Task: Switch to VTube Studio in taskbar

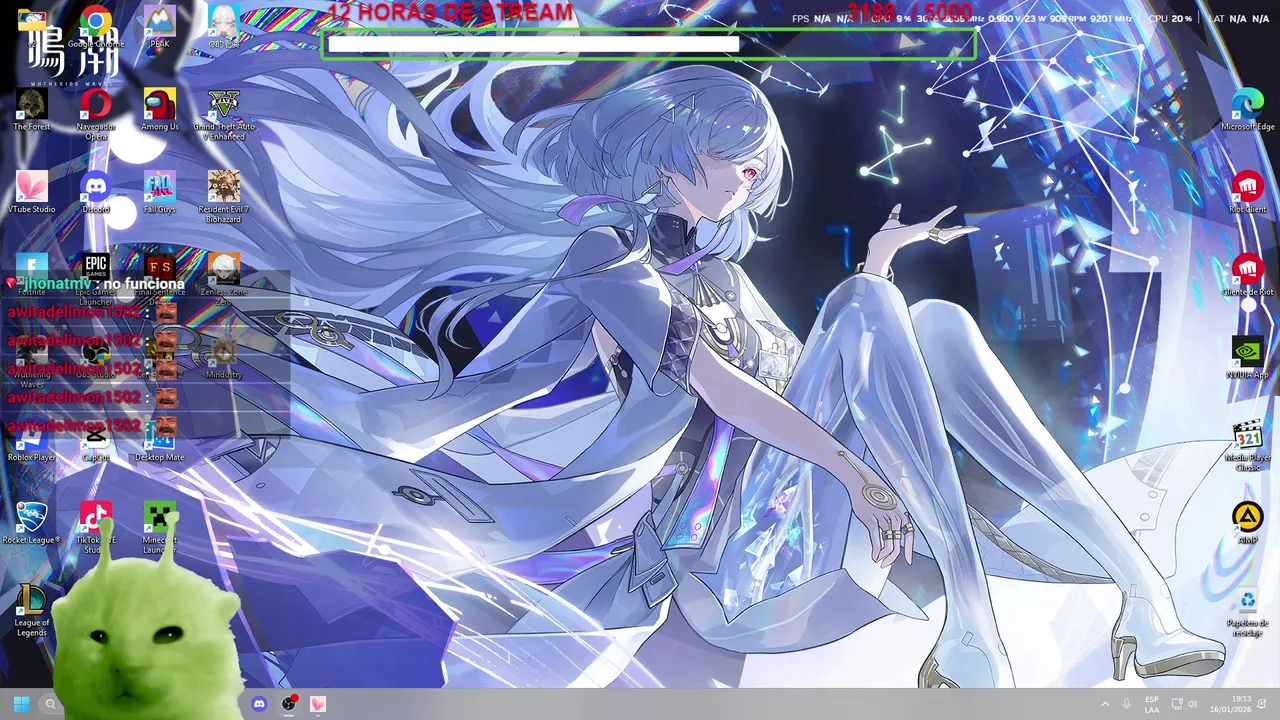Action: [x=318, y=704]
